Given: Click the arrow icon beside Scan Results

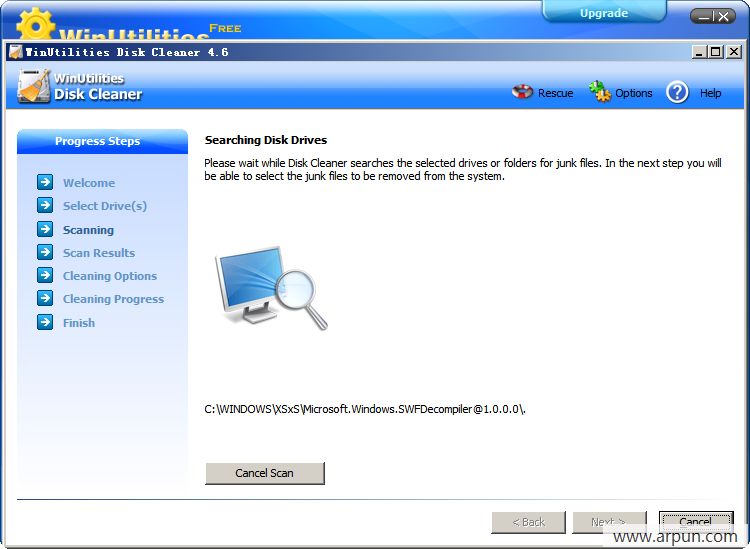Looking at the screenshot, I should [x=45, y=252].
